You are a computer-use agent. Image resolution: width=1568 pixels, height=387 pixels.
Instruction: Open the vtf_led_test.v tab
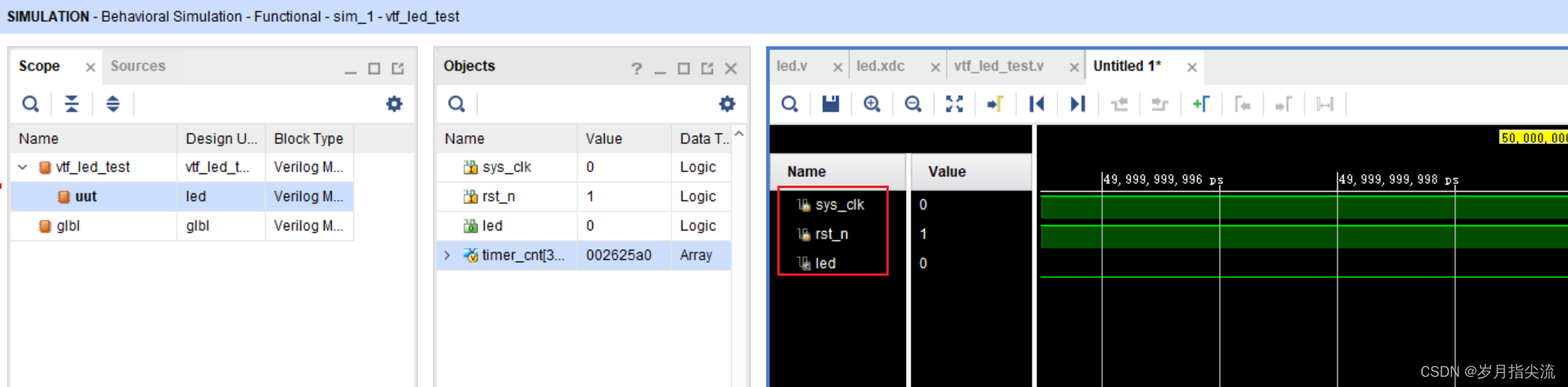click(999, 67)
